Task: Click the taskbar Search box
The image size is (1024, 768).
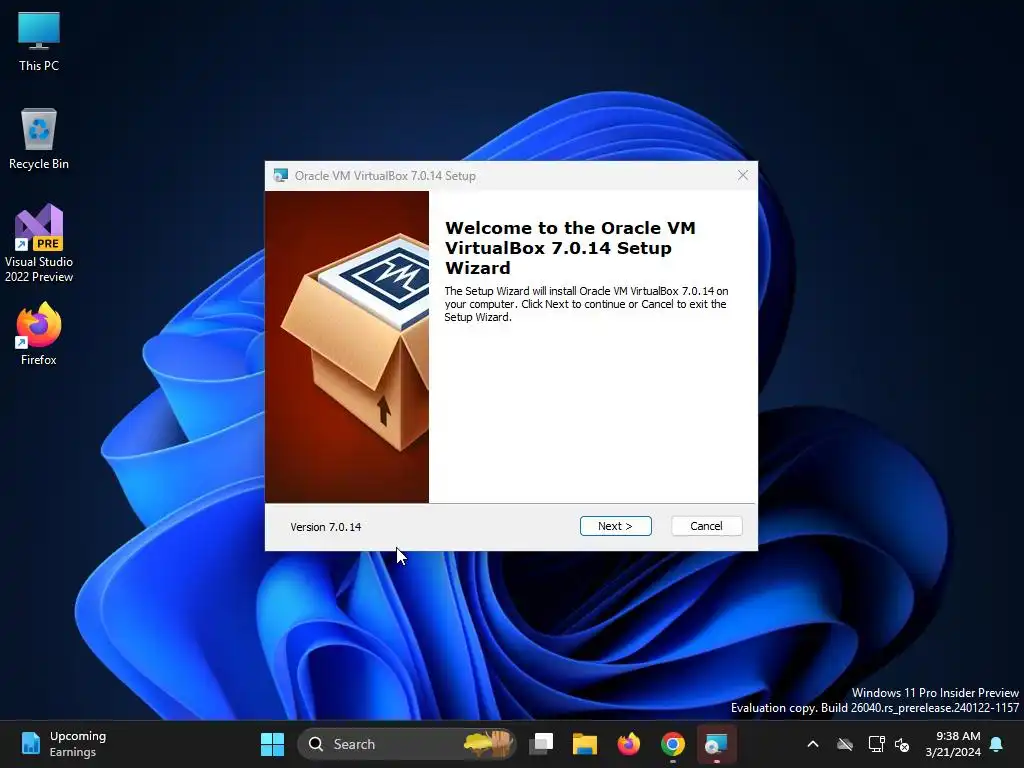Action: coord(407,744)
